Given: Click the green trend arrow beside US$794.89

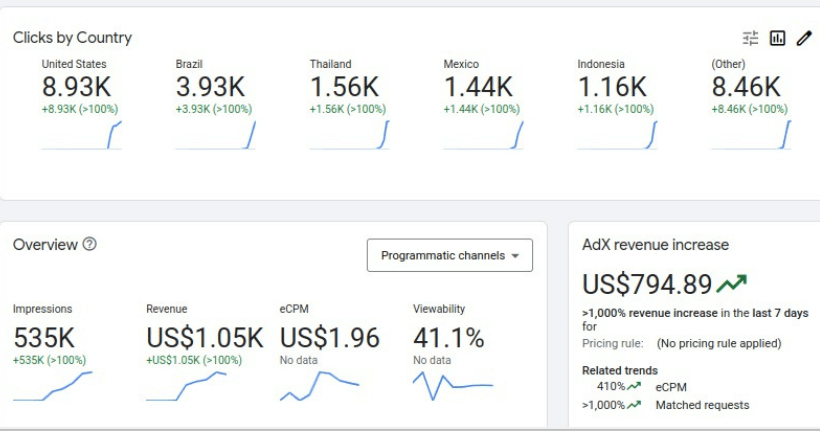Looking at the screenshot, I should pos(731,284).
